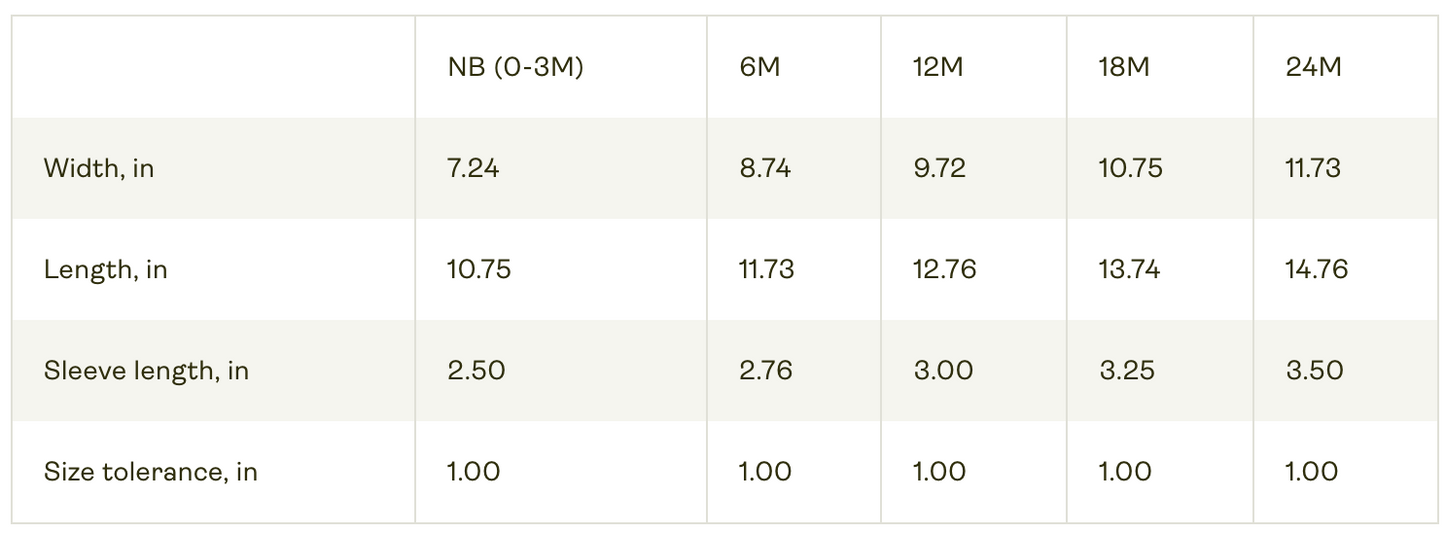Select the 13.74 length value under 18M

(1129, 269)
